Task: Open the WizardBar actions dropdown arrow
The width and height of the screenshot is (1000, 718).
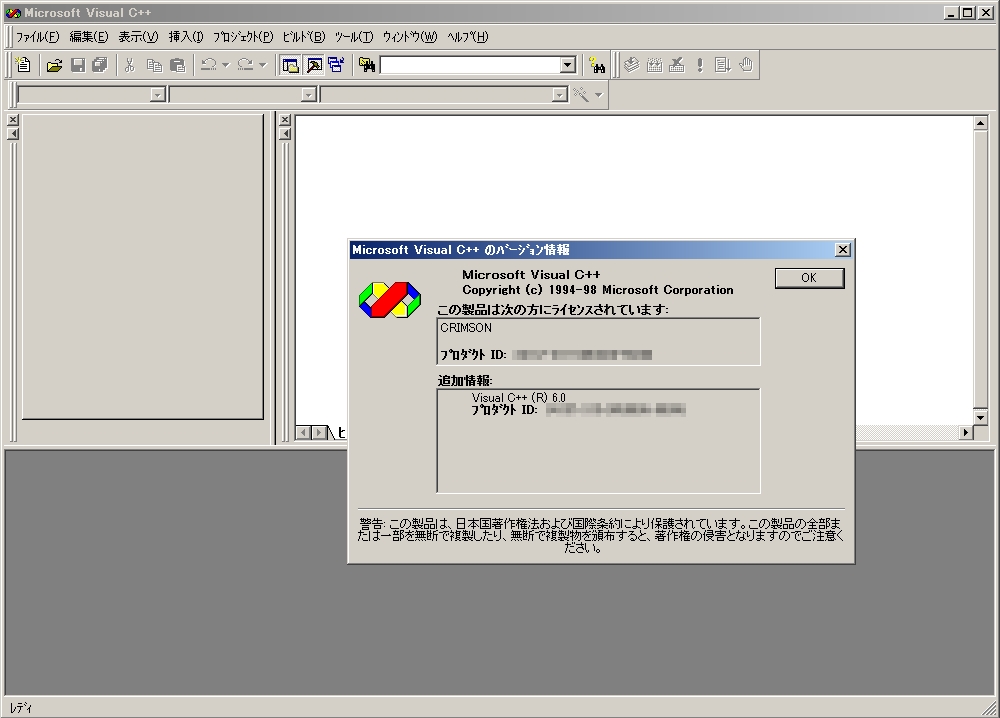Action: (598, 95)
